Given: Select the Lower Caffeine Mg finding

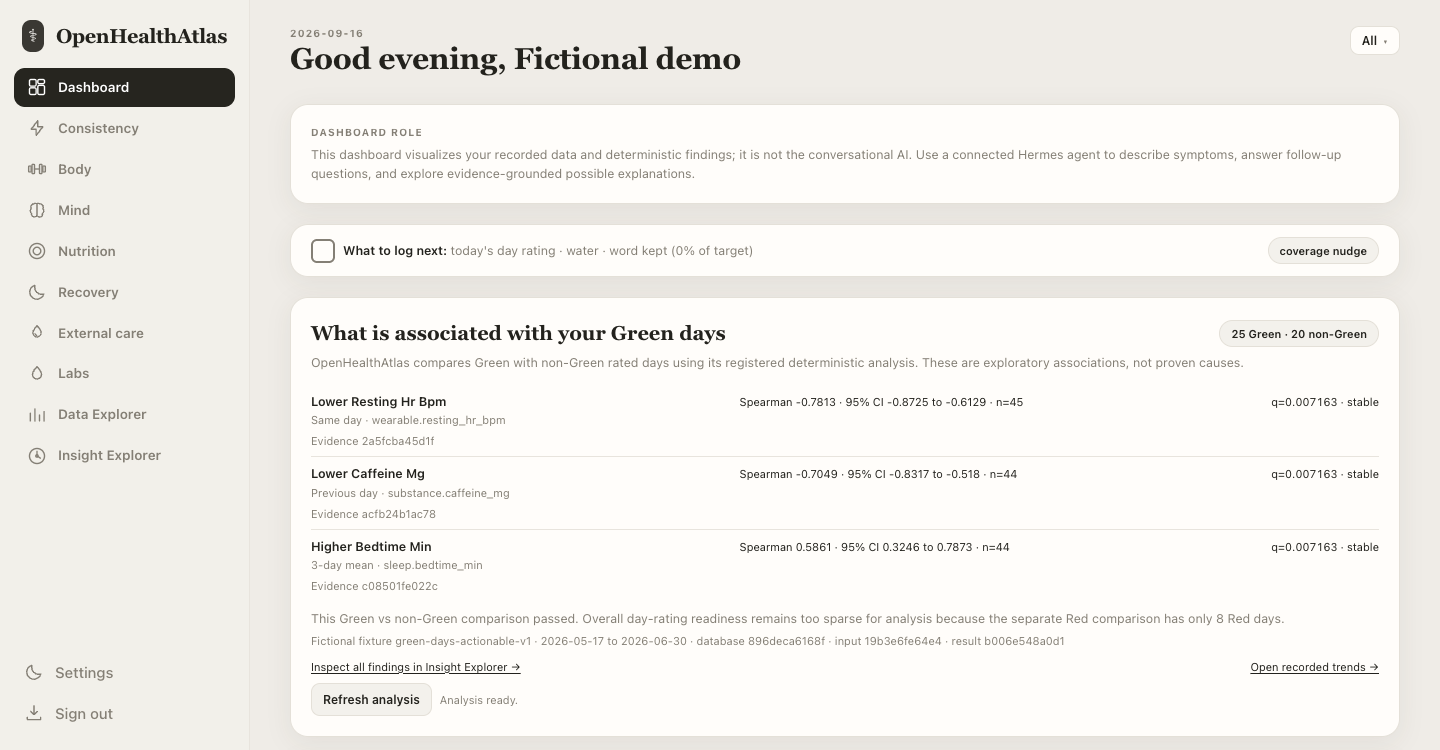Looking at the screenshot, I should coord(845,493).
